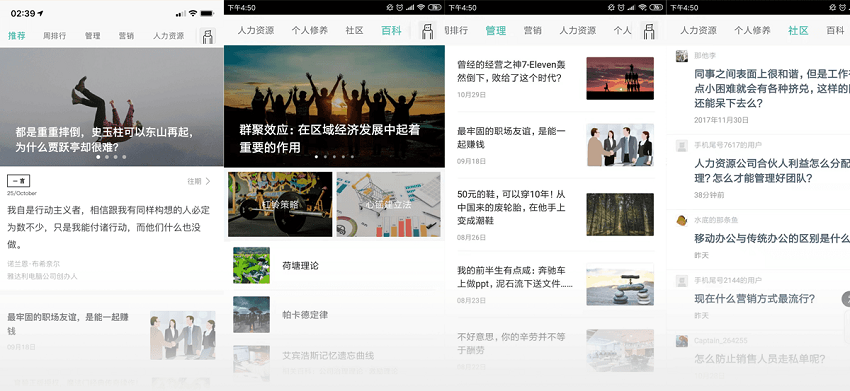Tap avatar of 手机尾号2144的用户
The image size is (850, 391).
(x=682, y=280)
